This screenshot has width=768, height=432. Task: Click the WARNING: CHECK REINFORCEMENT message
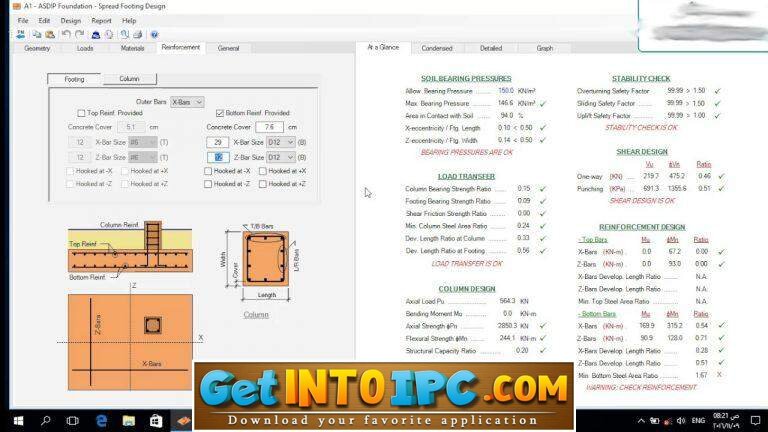coord(641,387)
